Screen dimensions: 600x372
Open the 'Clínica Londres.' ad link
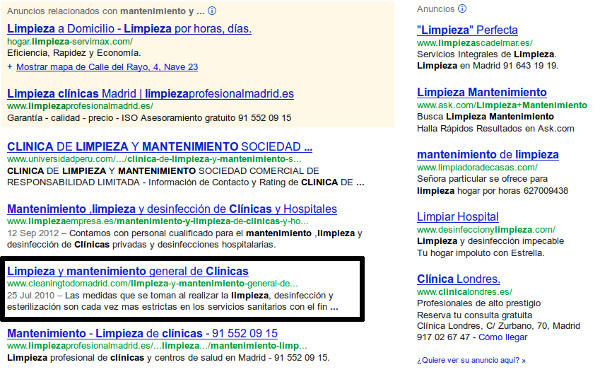click(x=459, y=279)
